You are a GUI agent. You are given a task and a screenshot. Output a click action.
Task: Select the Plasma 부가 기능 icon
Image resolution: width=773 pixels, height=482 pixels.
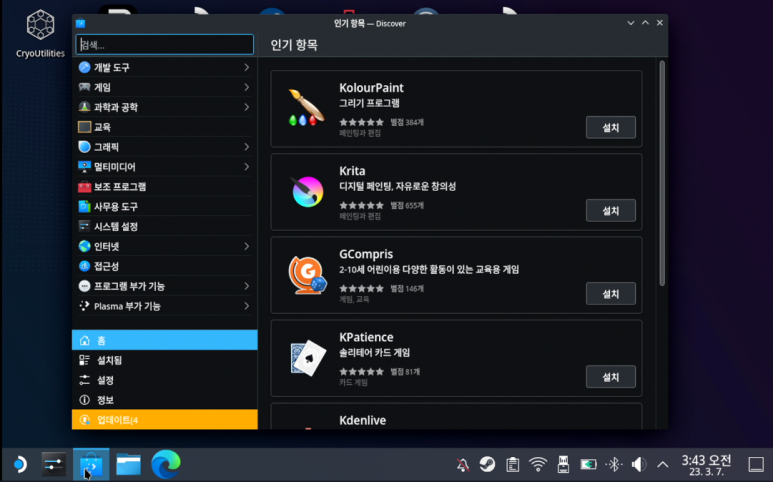[x=84, y=306]
